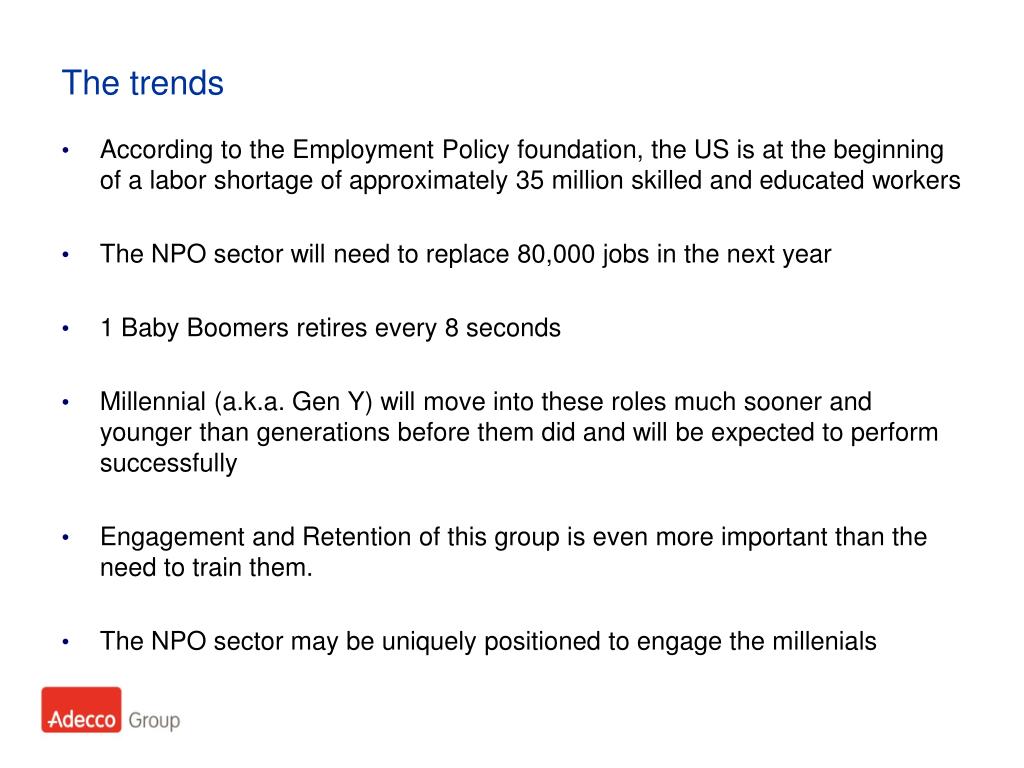Click the line Baby Boomers retires every 8 seconds

pyautogui.click(x=340, y=328)
